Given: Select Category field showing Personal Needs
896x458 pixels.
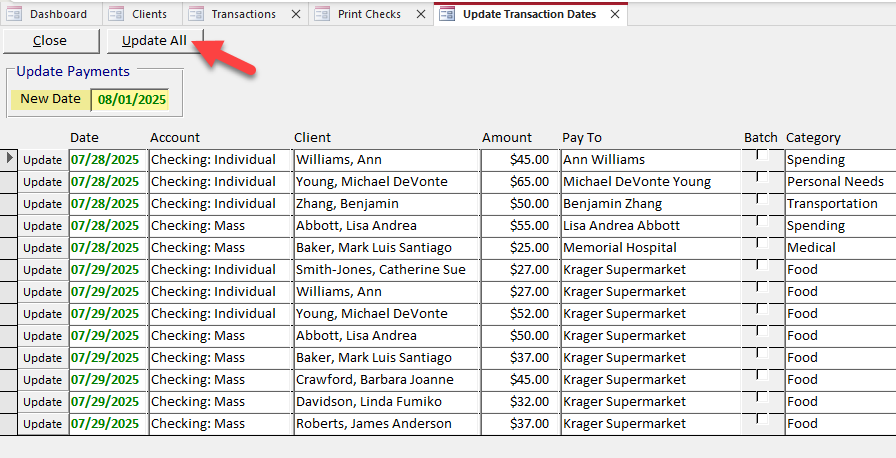Looking at the screenshot, I should click(838, 182).
